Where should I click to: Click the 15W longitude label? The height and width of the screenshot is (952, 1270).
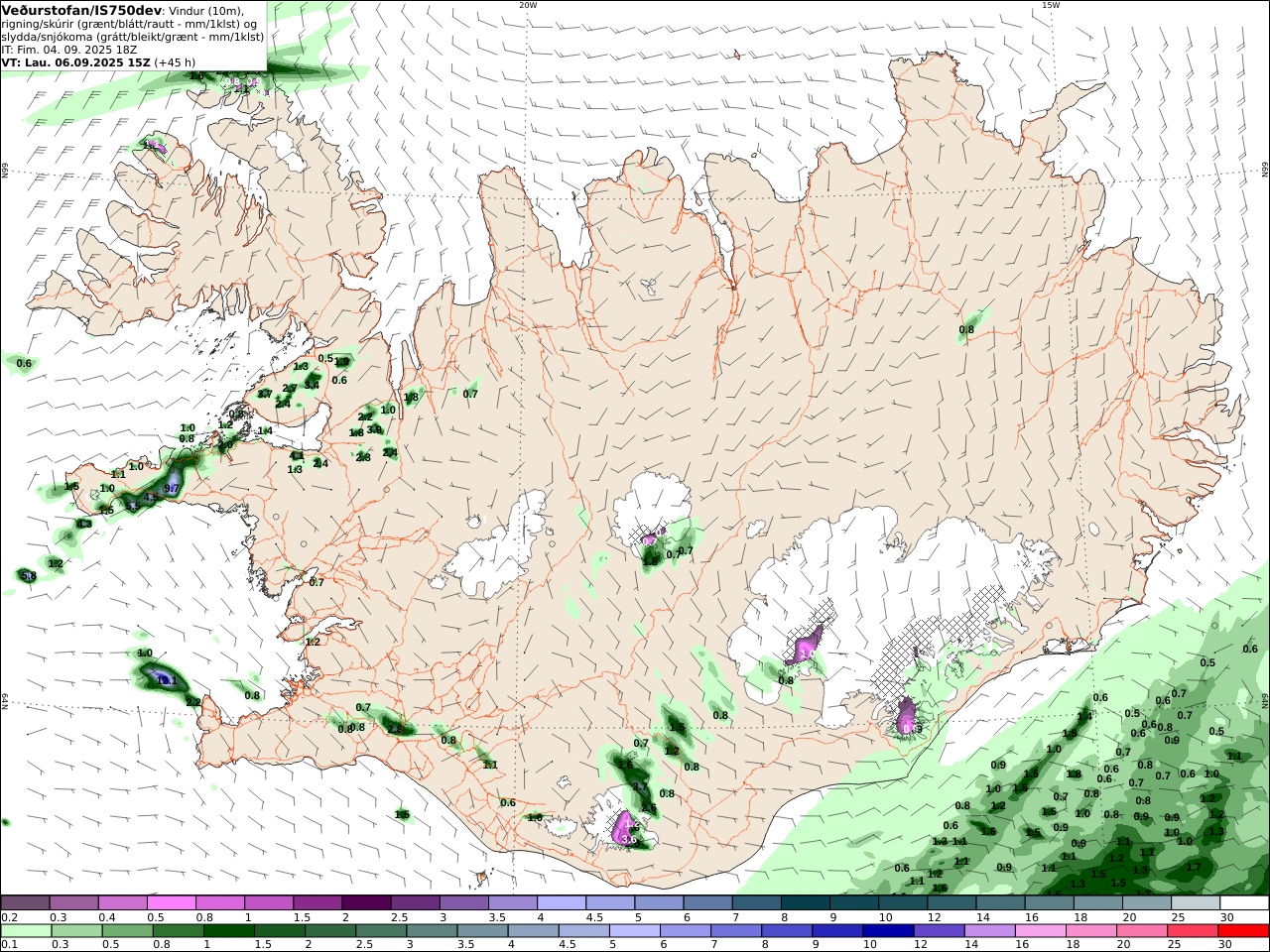click(1050, 5)
